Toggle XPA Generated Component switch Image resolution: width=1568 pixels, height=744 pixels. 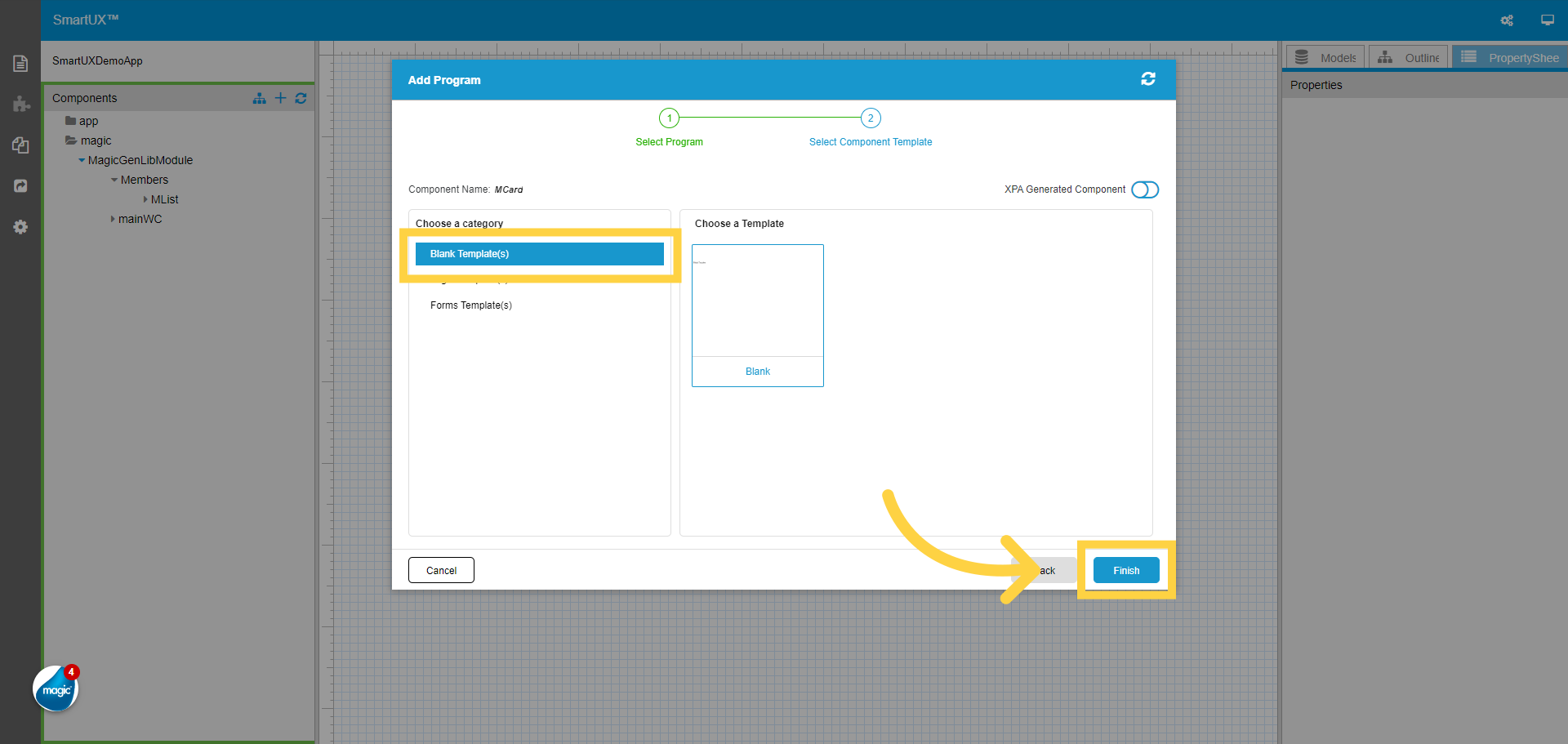pos(1145,189)
